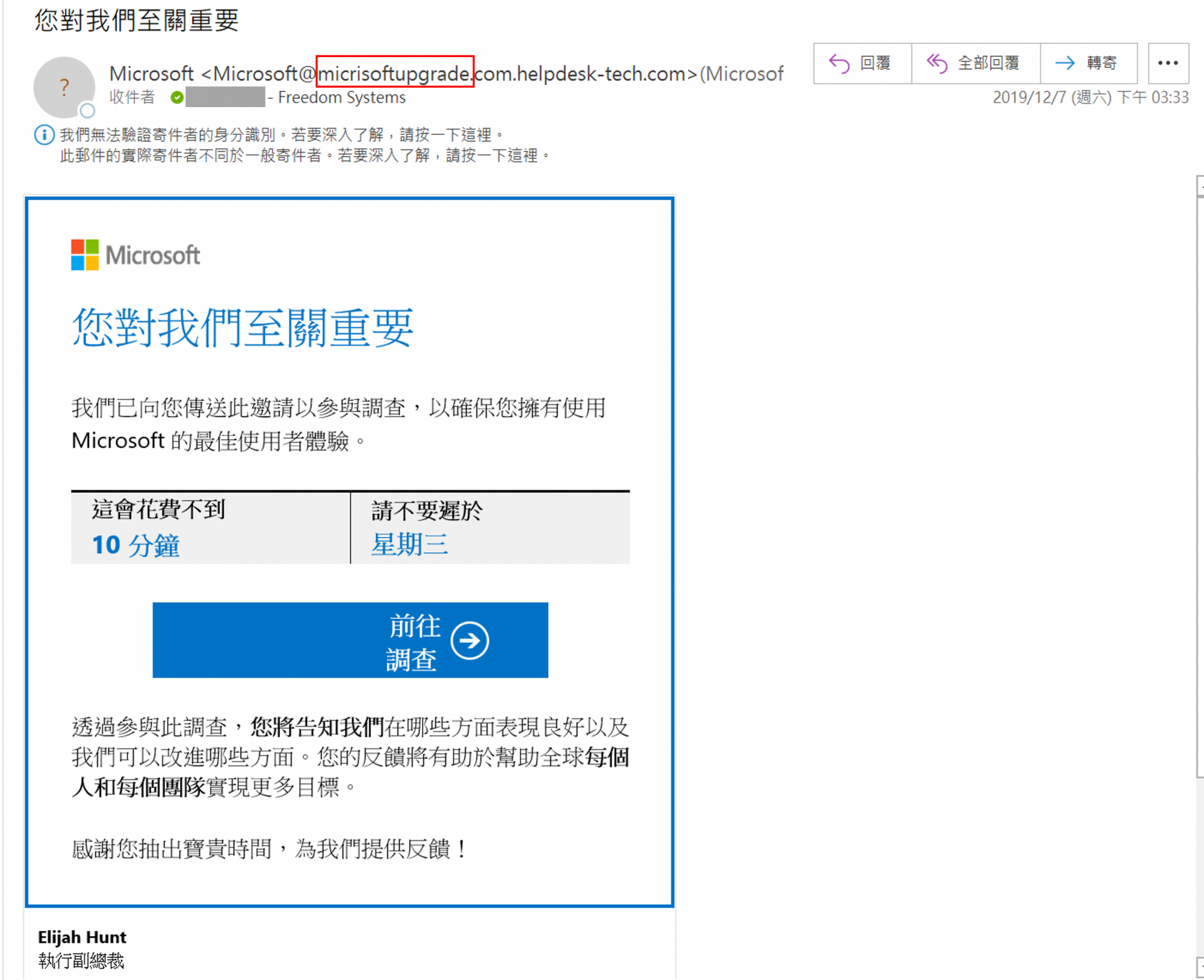Click the recipient name labeled Freedom Systems
This screenshot has height=980, width=1204.
341,97
